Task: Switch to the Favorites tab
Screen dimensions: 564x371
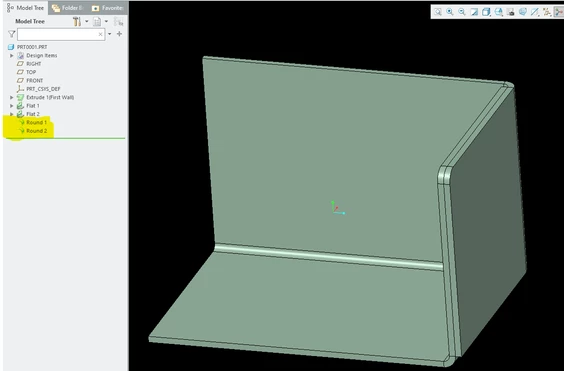Action: point(107,8)
